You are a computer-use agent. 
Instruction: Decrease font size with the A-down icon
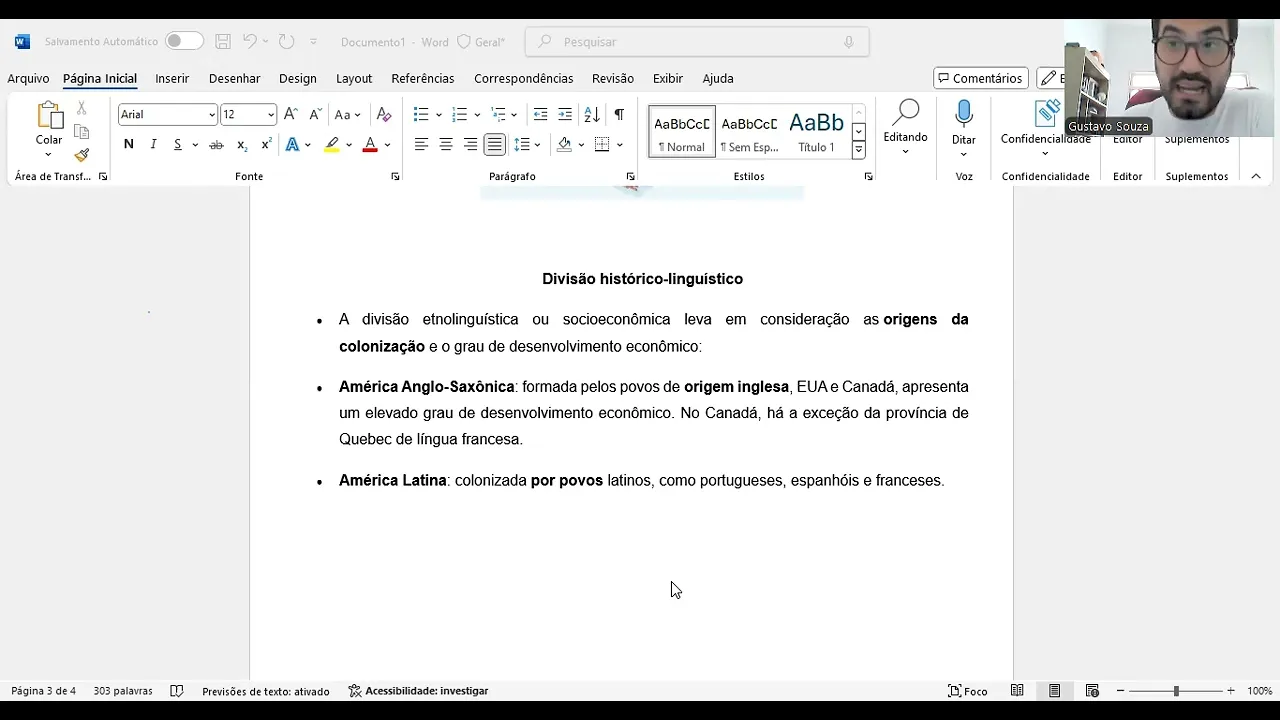pyautogui.click(x=316, y=114)
